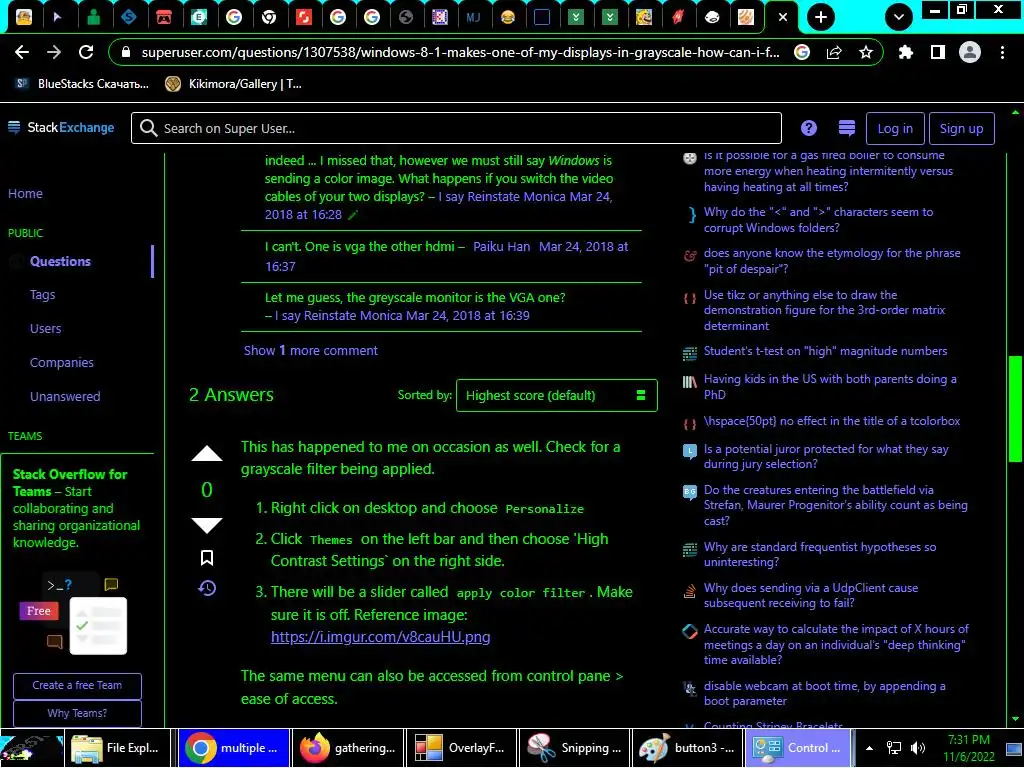Screen dimensions: 1024x768
Task: Show hidden system tray icons
Action: pyautogui.click(x=869, y=748)
